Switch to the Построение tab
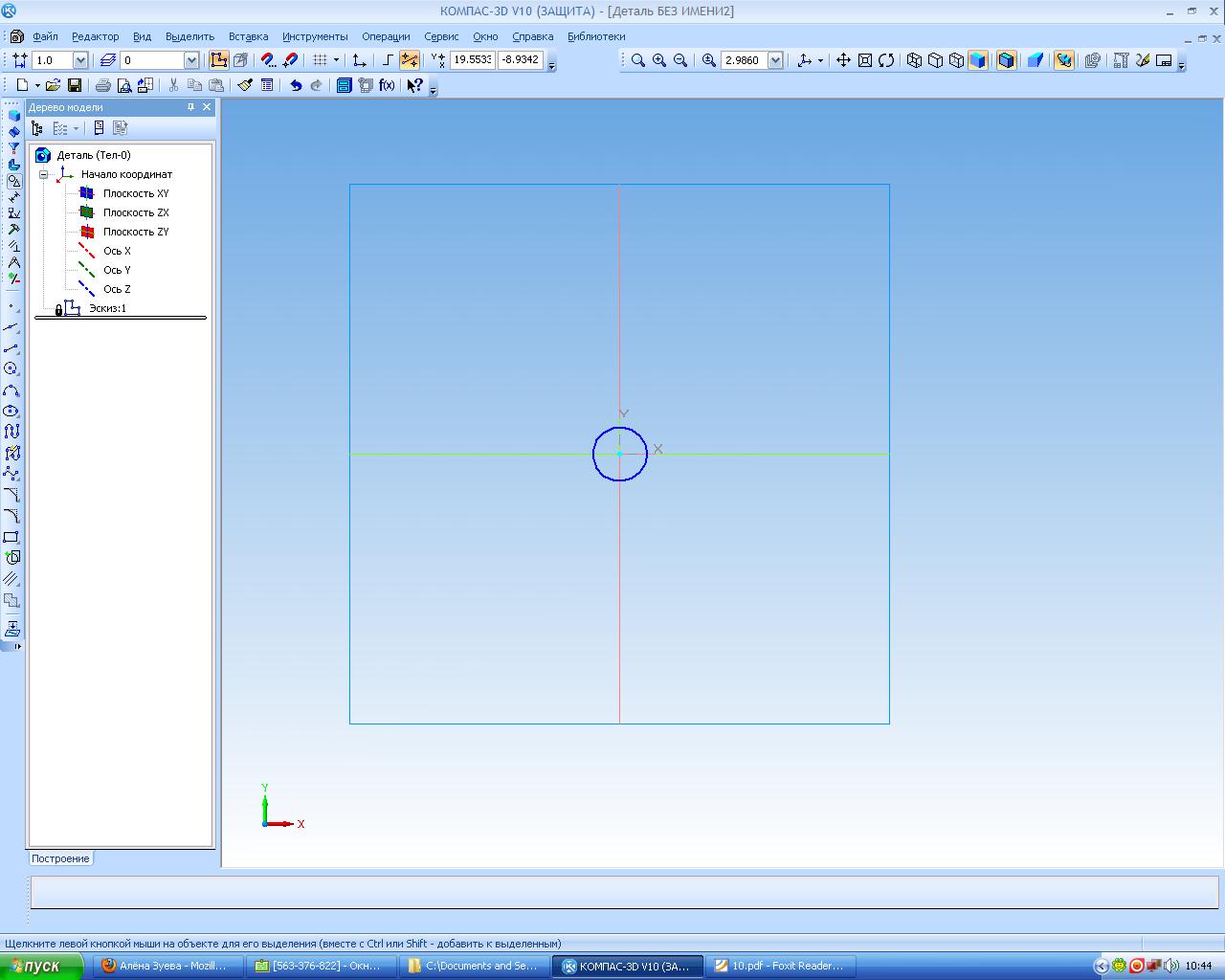 pyautogui.click(x=60, y=858)
